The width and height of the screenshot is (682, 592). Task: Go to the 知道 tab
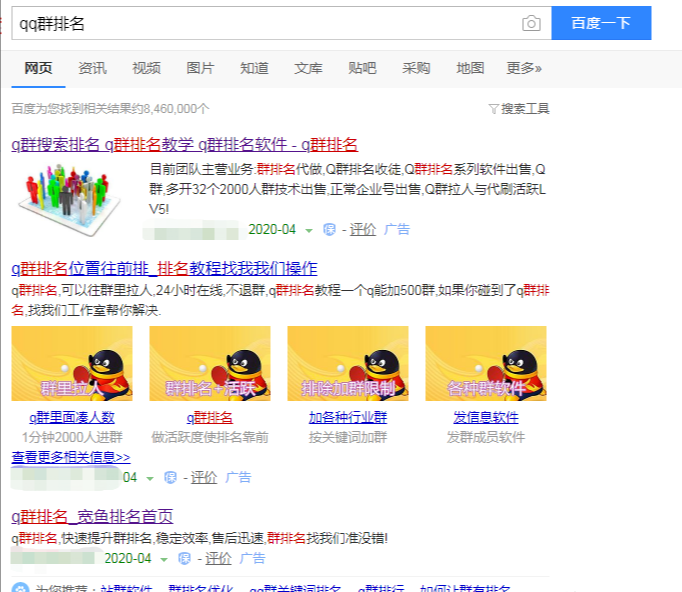pyautogui.click(x=254, y=68)
